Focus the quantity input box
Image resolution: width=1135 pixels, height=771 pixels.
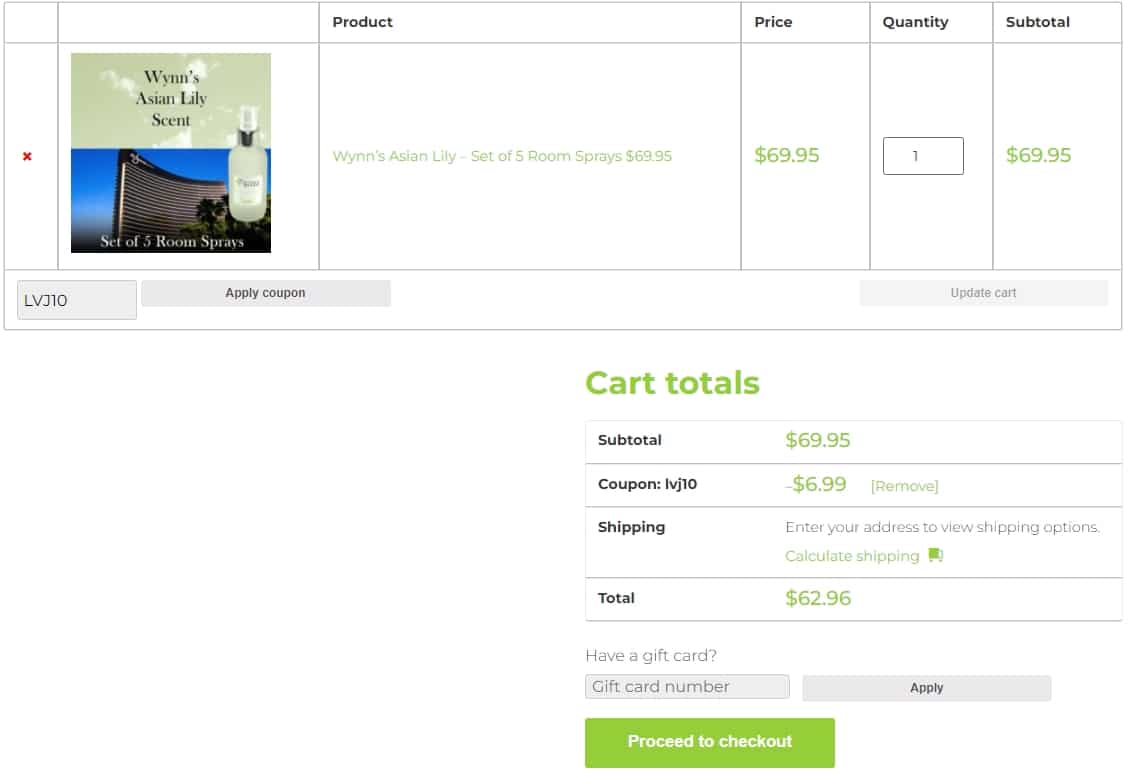click(922, 156)
